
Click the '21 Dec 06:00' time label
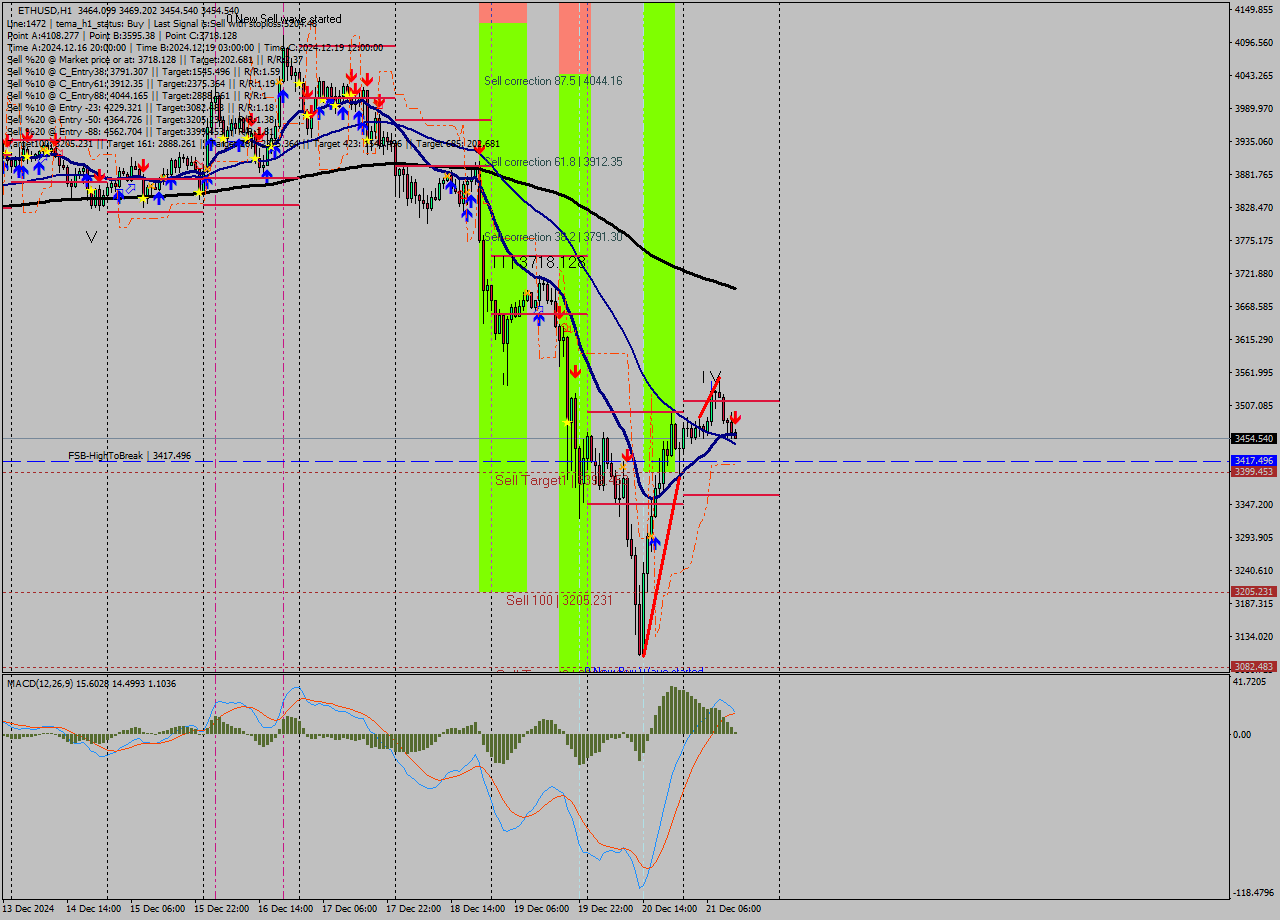point(734,909)
